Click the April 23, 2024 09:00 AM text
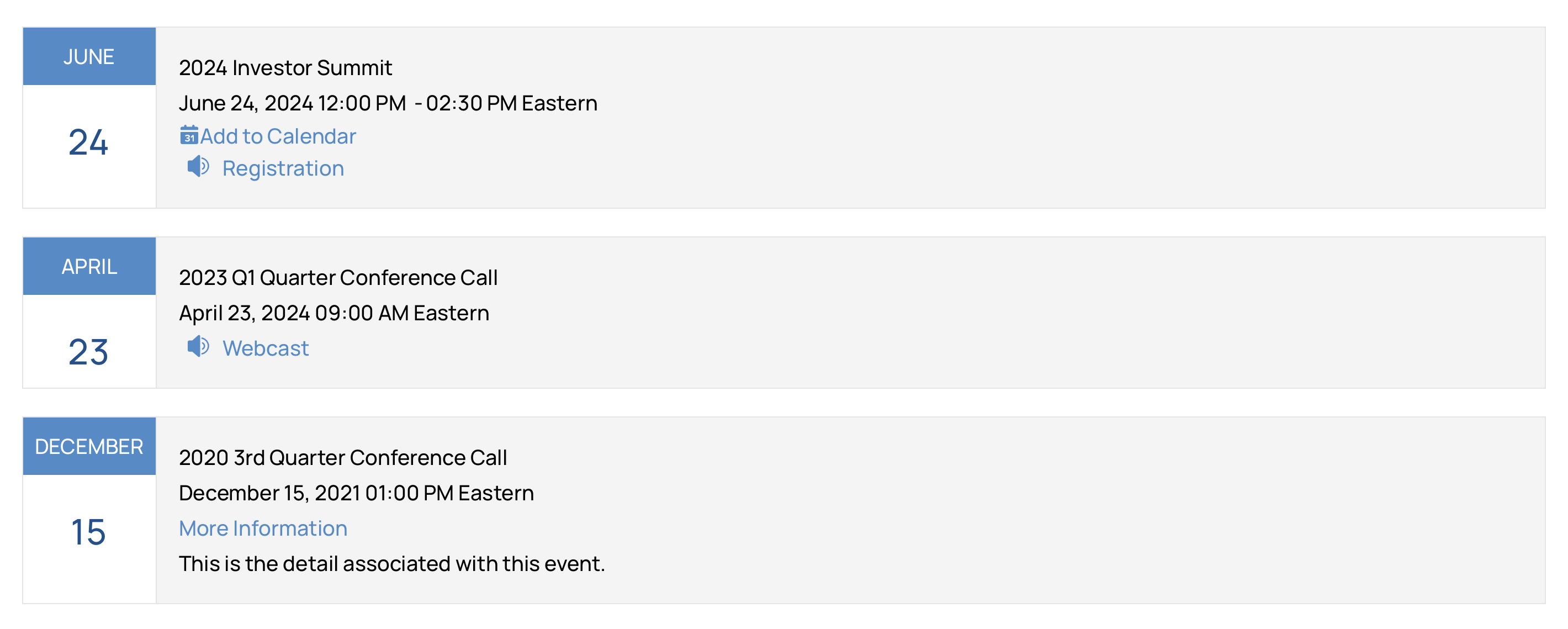 (334, 313)
